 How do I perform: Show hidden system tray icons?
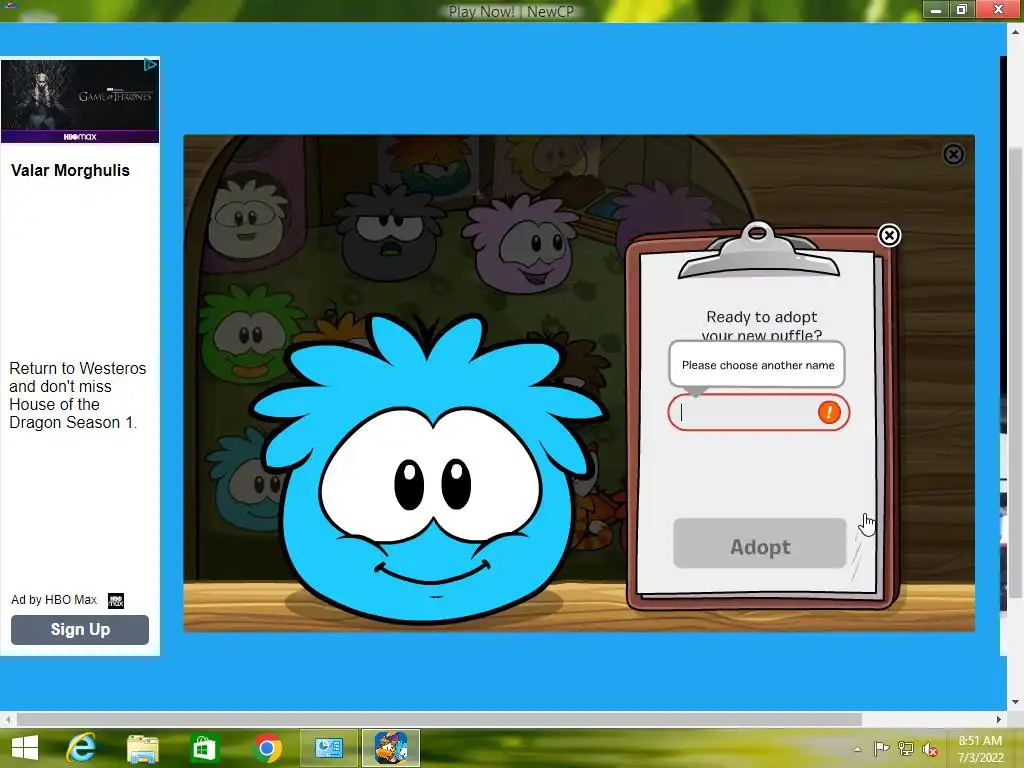tap(857, 749)
